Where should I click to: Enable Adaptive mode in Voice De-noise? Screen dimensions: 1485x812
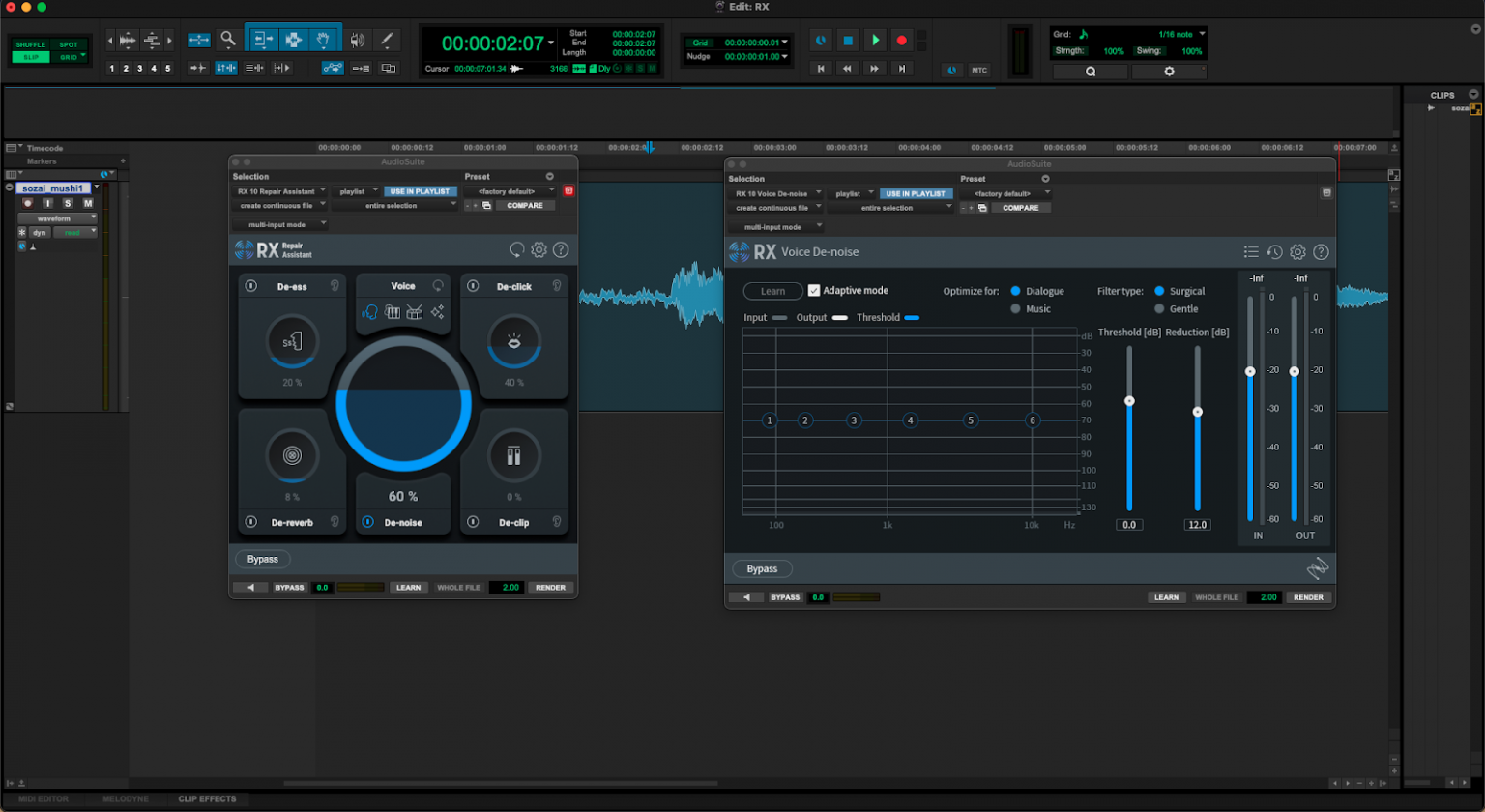click(813, 290)
